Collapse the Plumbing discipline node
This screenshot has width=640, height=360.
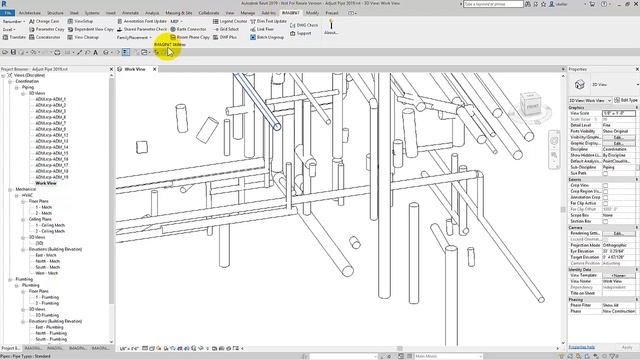(10, 280)
